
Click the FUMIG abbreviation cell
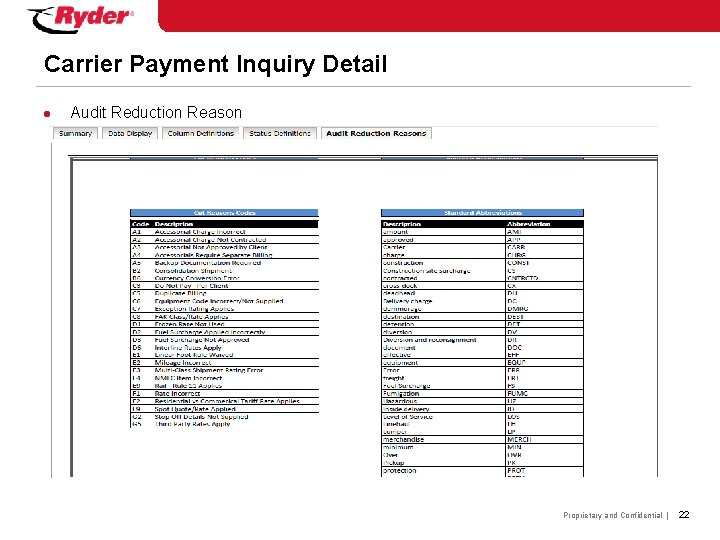pyautogui.click(x=545, y=394)
